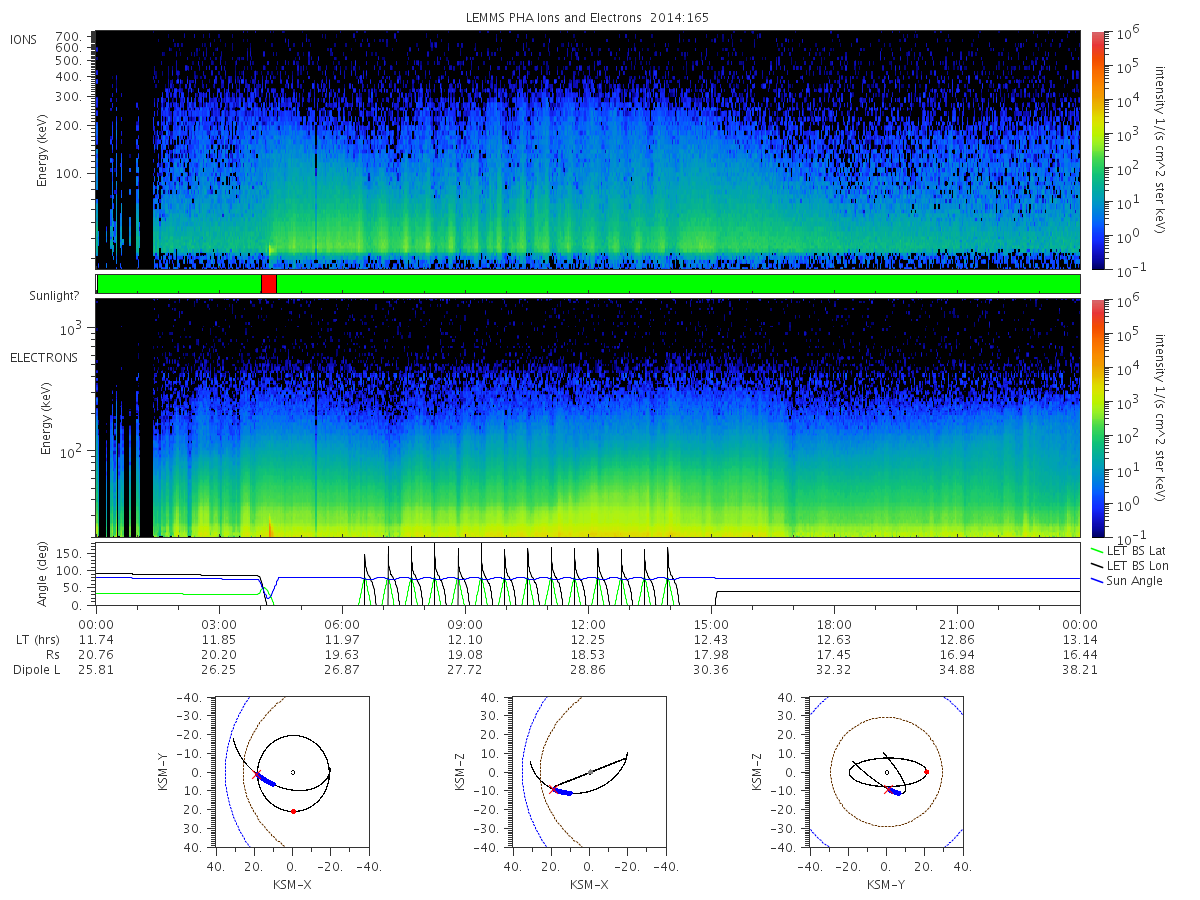Click the green LET BS Lat legend line
This screenshot has height=900, width=1200.
pyautogui.click(x=1097, y=551)
